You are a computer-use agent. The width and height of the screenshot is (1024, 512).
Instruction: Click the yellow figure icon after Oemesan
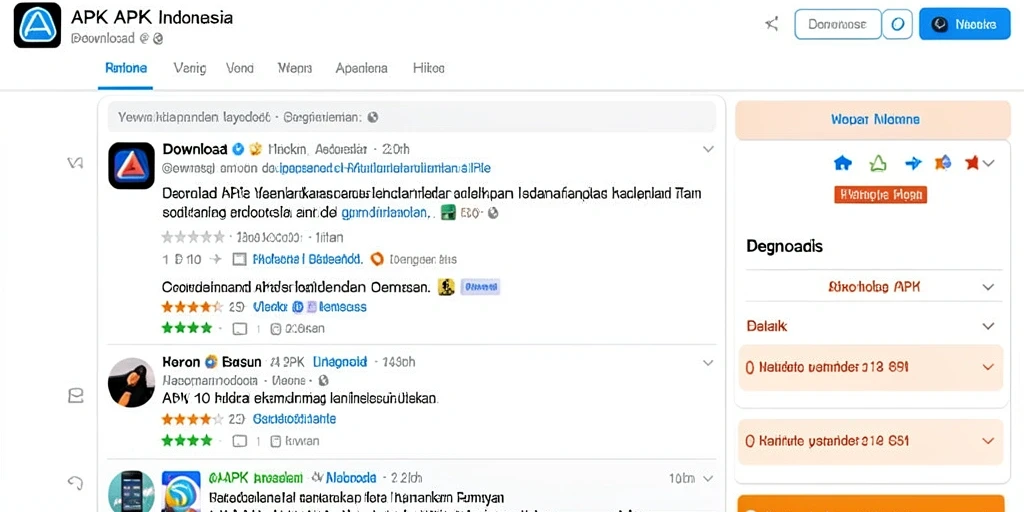point(447,287)
